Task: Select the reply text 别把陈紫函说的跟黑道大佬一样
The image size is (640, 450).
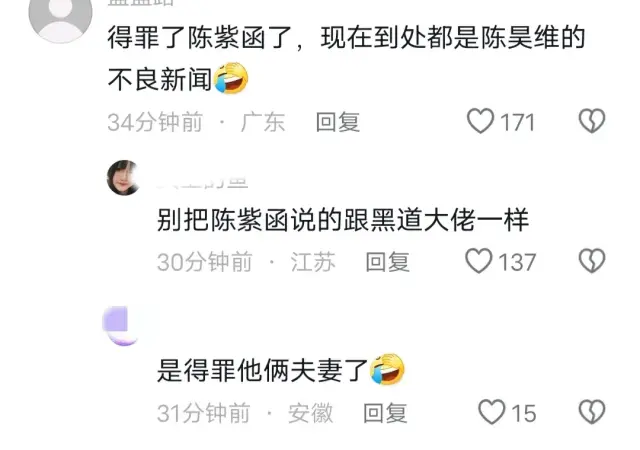Action: [343, 220]
